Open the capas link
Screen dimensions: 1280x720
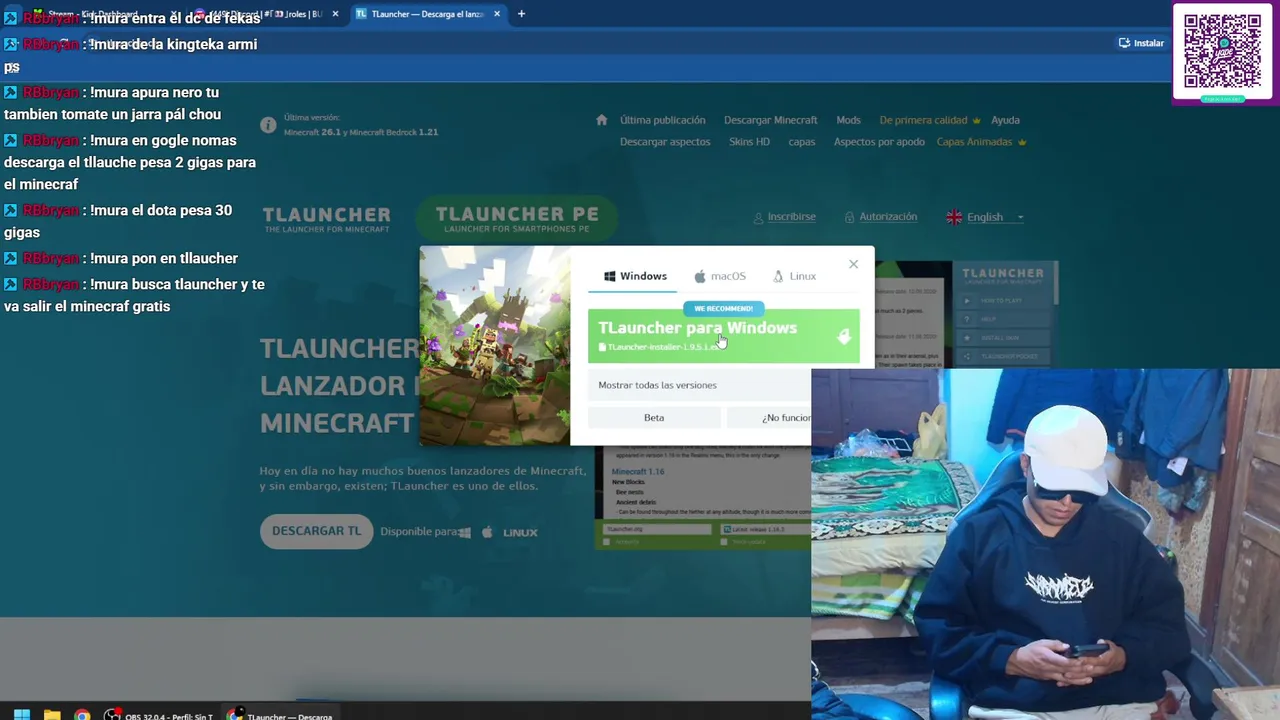(x=801, y=142)
